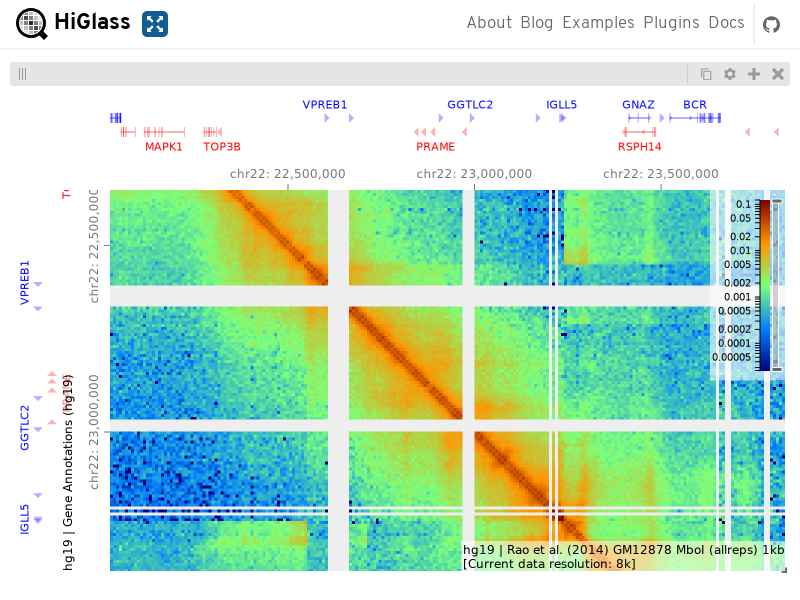The image size is (800, 600).
Task: Click the MAPK1 gene annotation label
Action: click(x=163, y=147)
